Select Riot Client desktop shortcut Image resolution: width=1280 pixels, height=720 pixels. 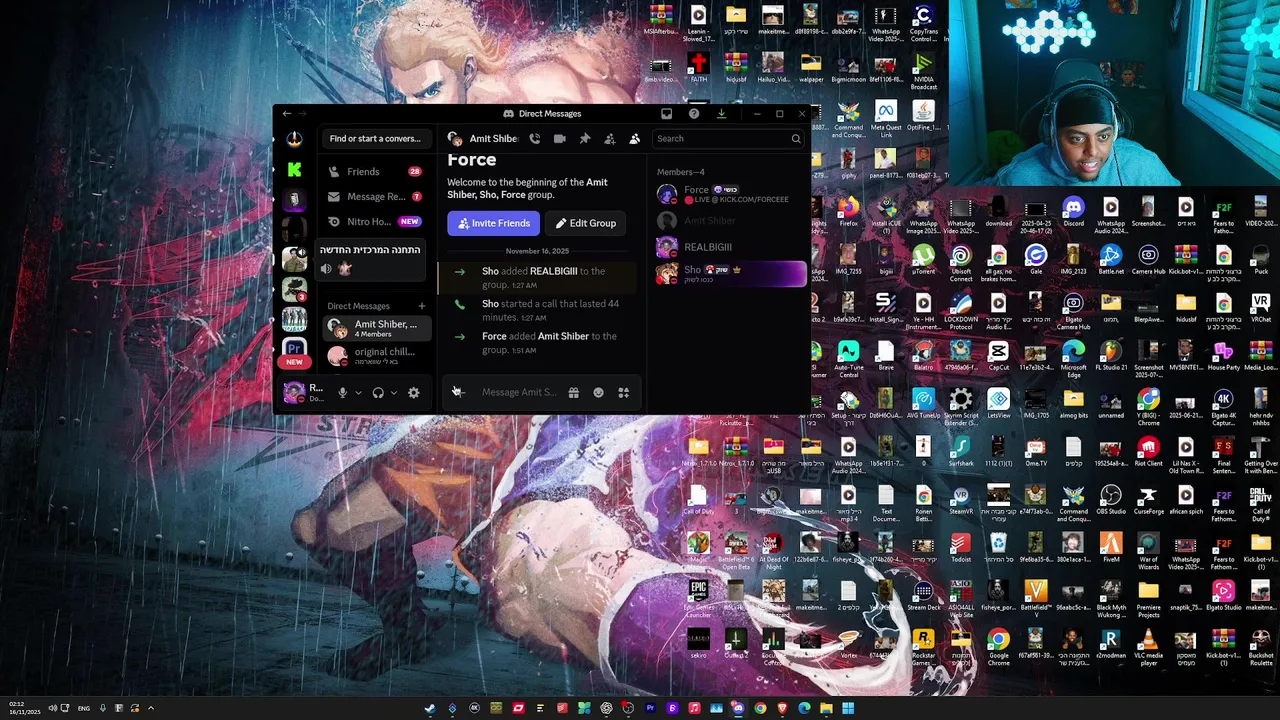pyautogui.click(x=1148, y=453)
